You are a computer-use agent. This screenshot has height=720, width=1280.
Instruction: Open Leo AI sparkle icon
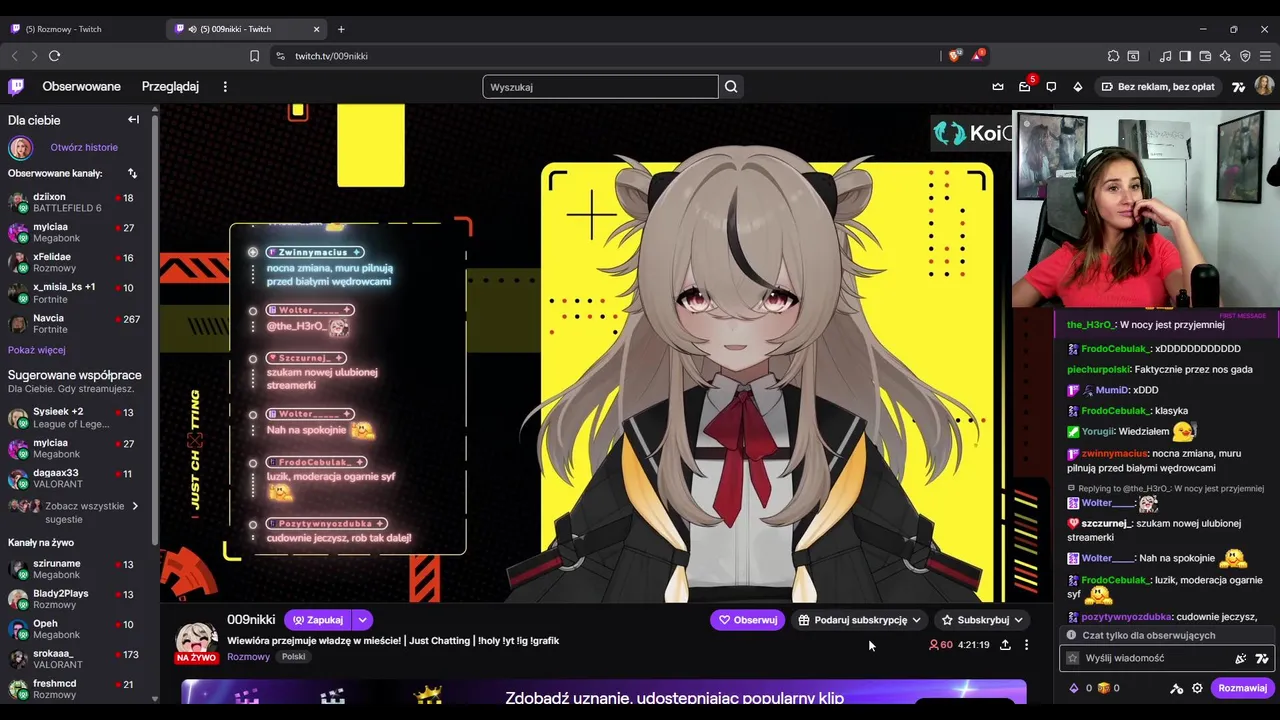tap(1225, 56)
